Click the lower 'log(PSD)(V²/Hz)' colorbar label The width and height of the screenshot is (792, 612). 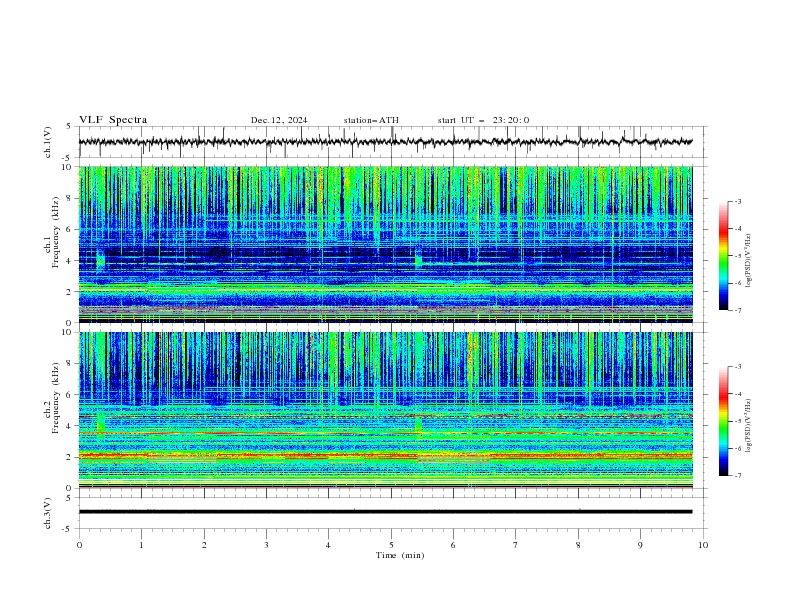tap(749, 426)
